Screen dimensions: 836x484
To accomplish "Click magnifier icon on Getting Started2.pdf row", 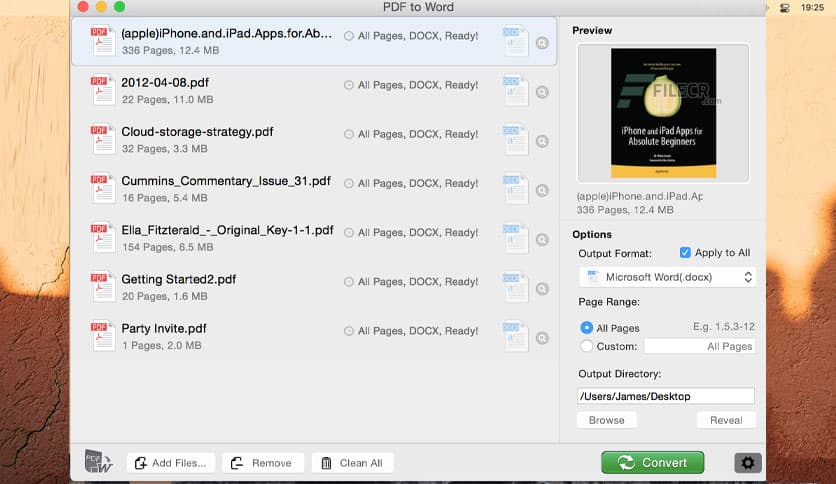I will click(x=542, y=289).
